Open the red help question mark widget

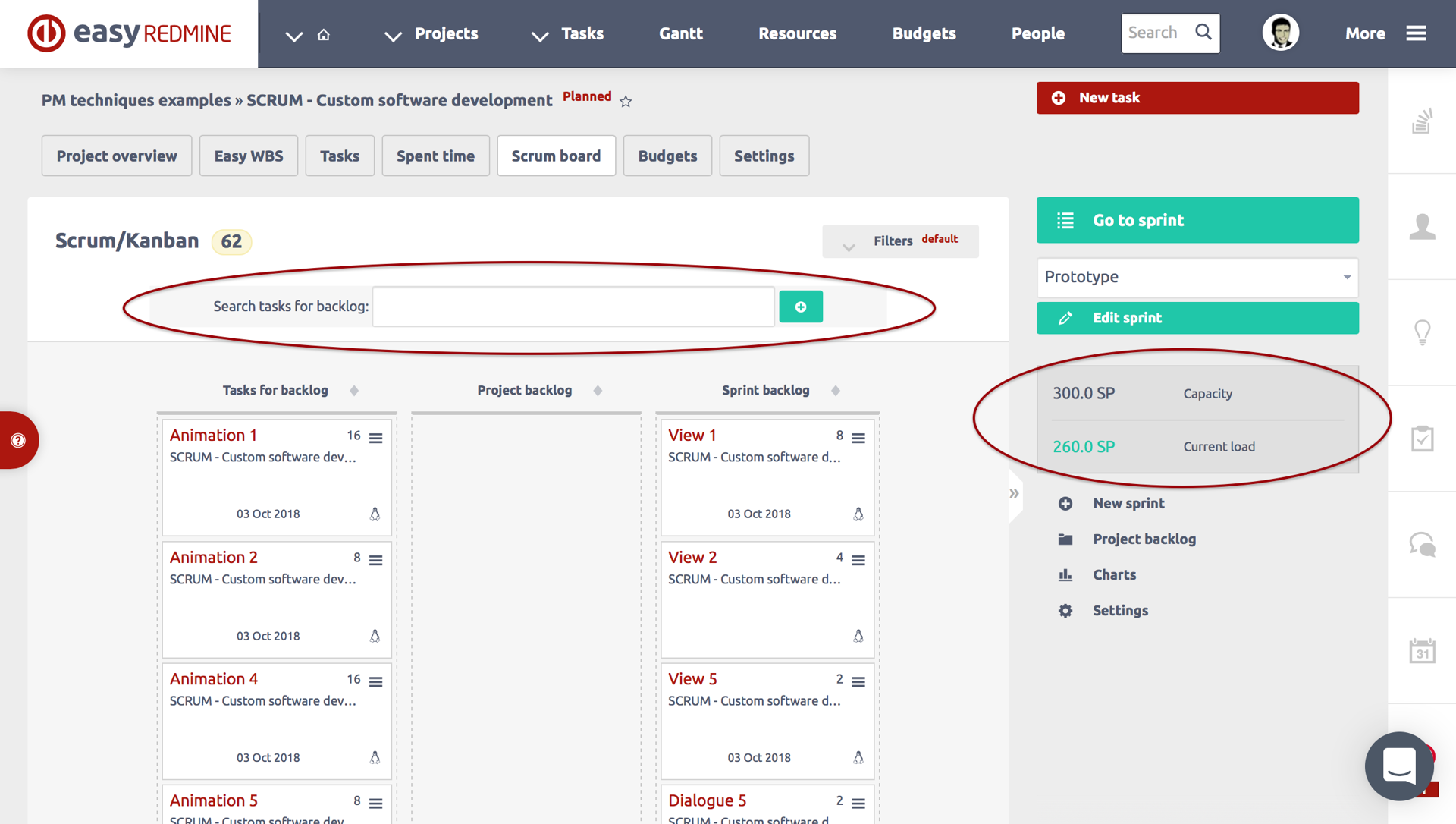click(x=18, y=440)
